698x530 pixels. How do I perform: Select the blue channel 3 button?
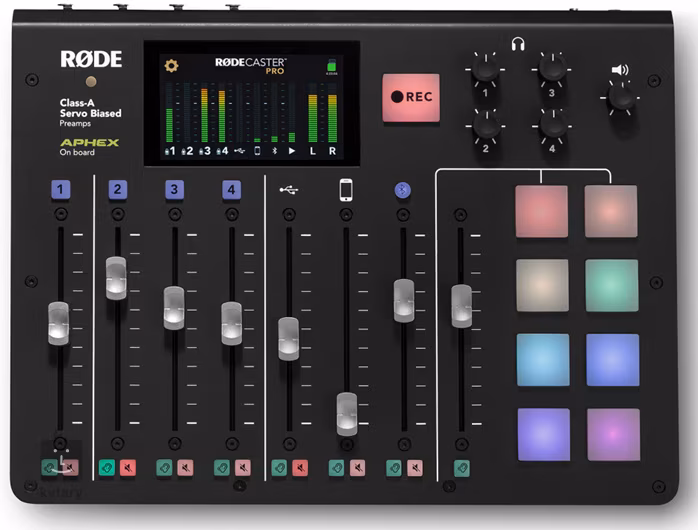pos(174,190)
